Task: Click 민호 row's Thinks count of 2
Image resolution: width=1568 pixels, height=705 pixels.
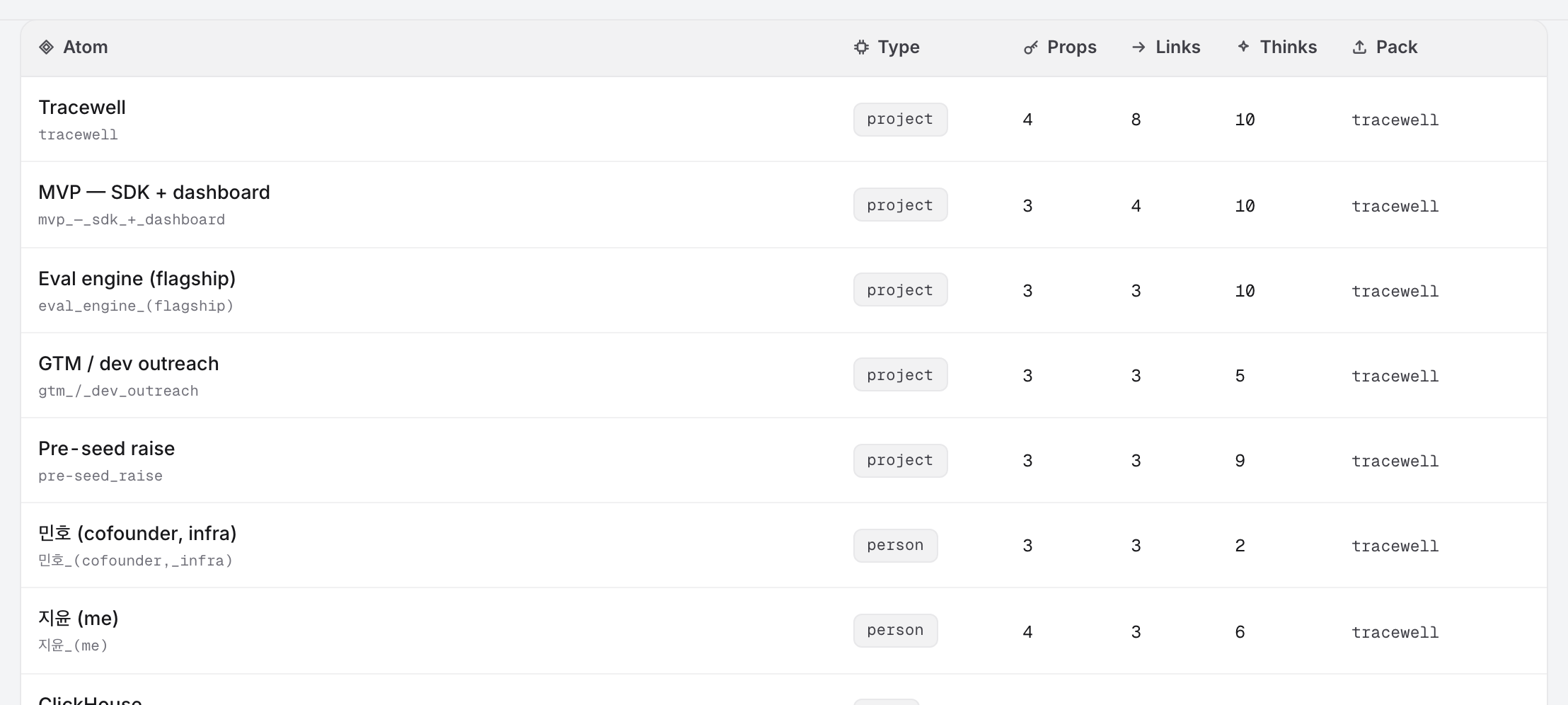Action: [x=1240, y=546]
